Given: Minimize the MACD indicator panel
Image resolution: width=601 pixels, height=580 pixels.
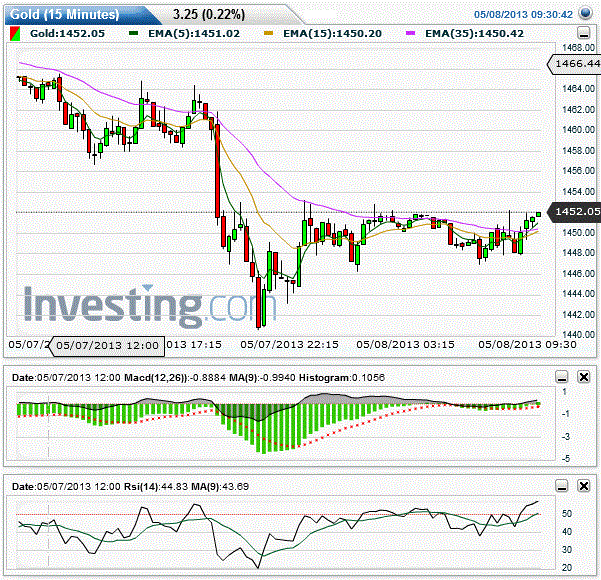Looking at the screenshot, I should 562,377.
